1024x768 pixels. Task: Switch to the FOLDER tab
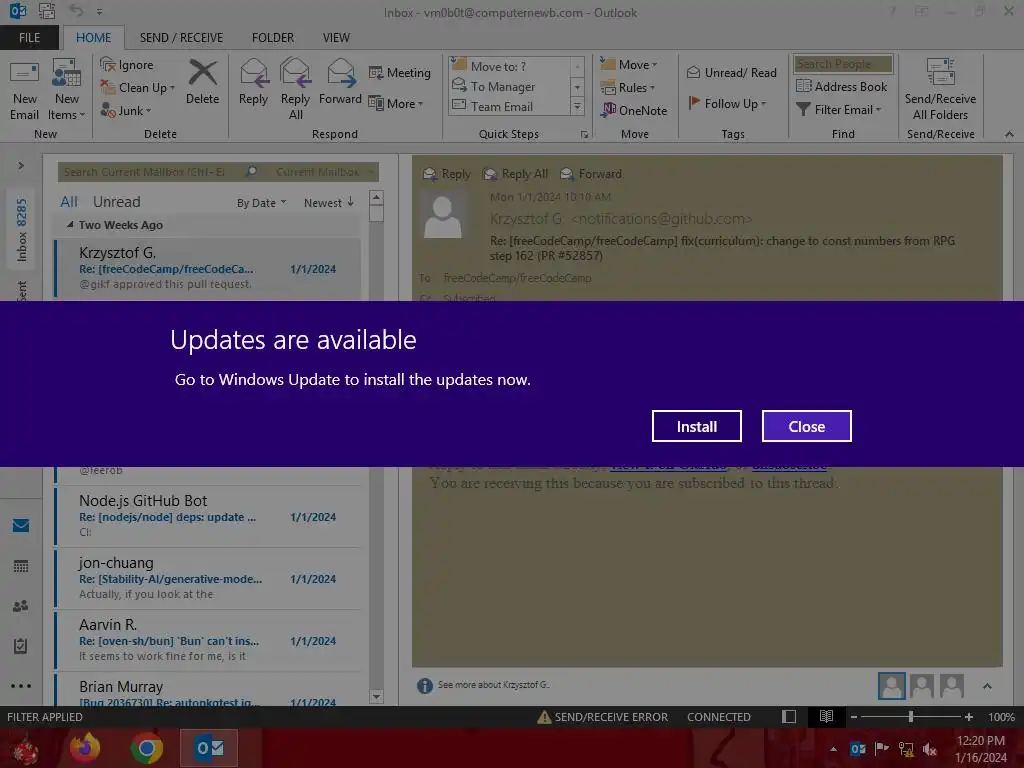[273, 38]
